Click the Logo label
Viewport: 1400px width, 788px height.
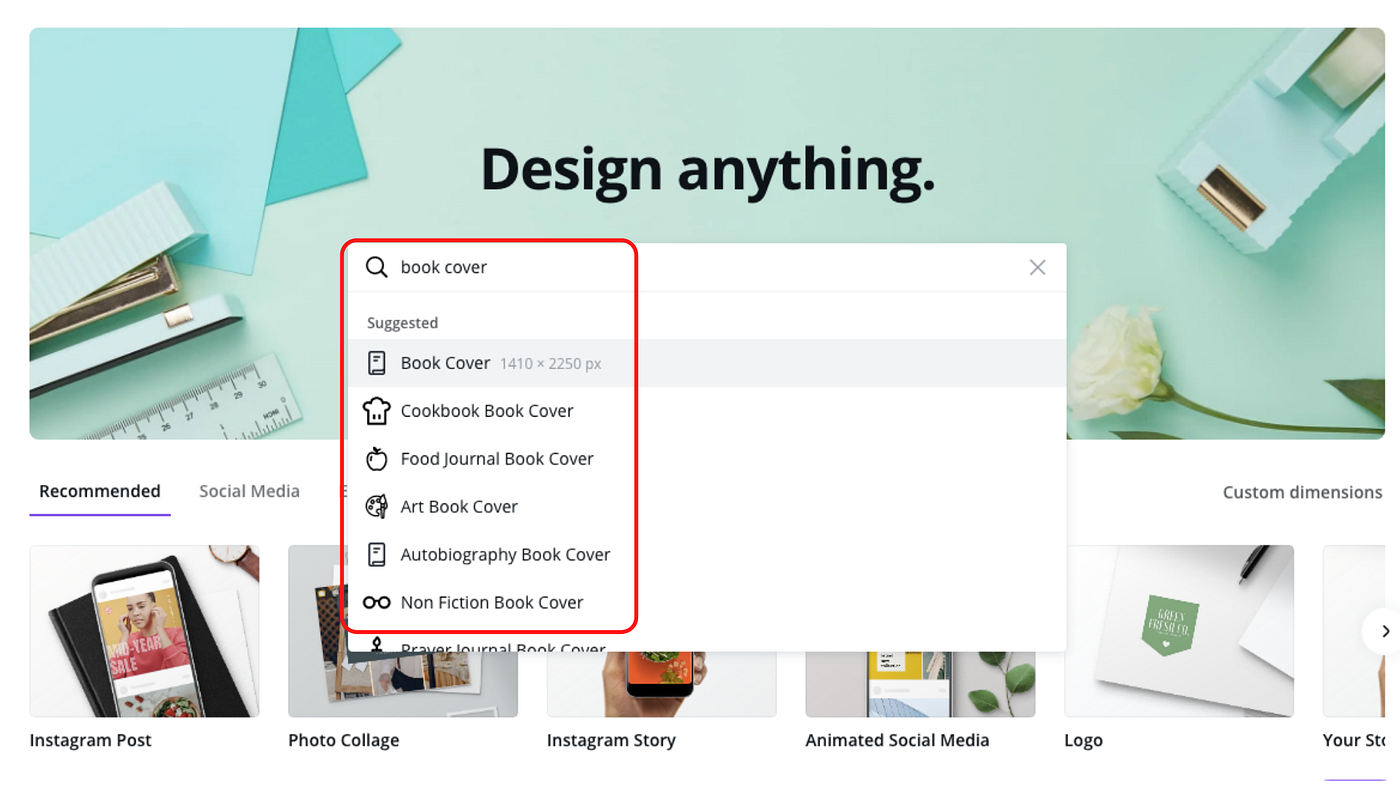[x=1084, y=740]
